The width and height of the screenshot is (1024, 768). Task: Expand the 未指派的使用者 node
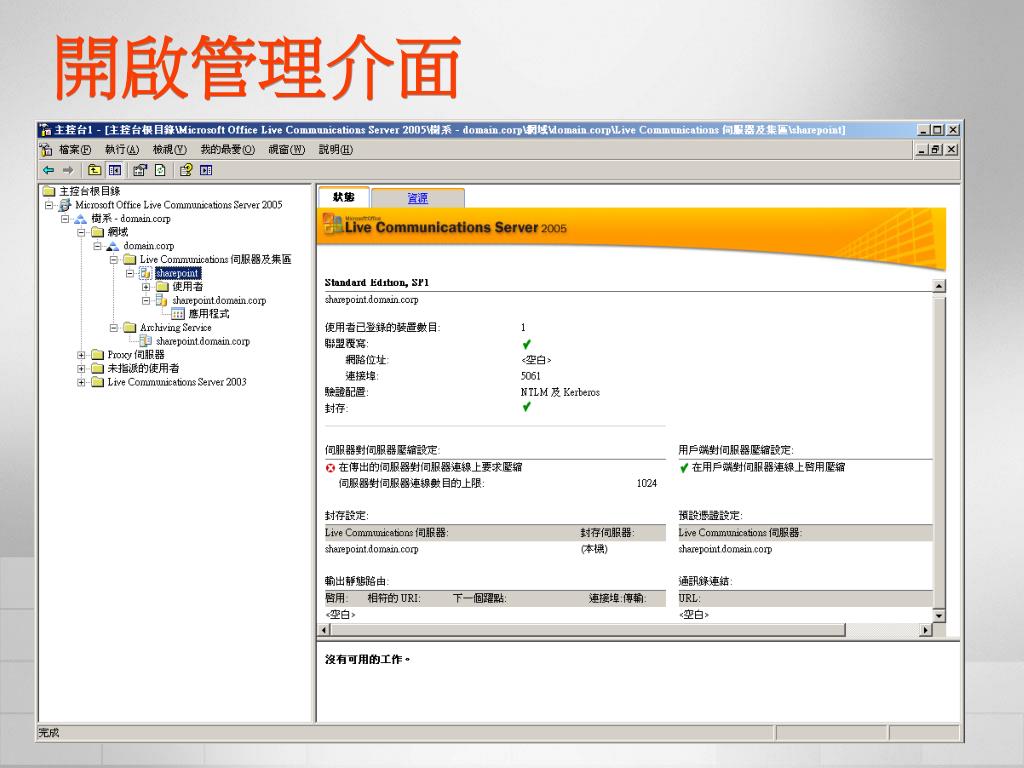click(x=82, y=369)
